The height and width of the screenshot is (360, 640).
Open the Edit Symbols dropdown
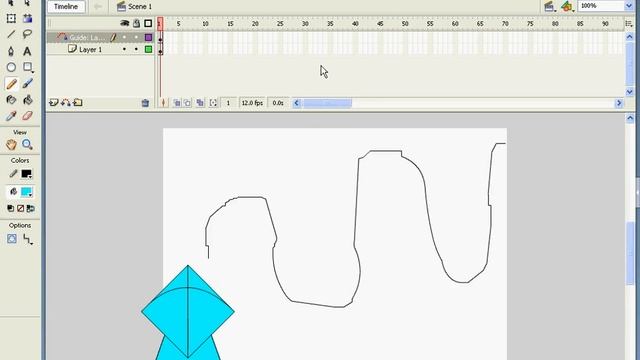(x=567, y=7)
